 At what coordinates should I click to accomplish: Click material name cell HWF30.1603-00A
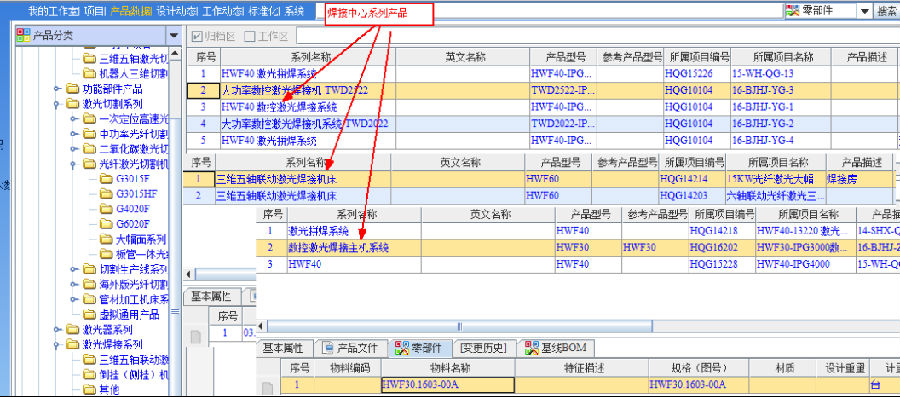448,385
